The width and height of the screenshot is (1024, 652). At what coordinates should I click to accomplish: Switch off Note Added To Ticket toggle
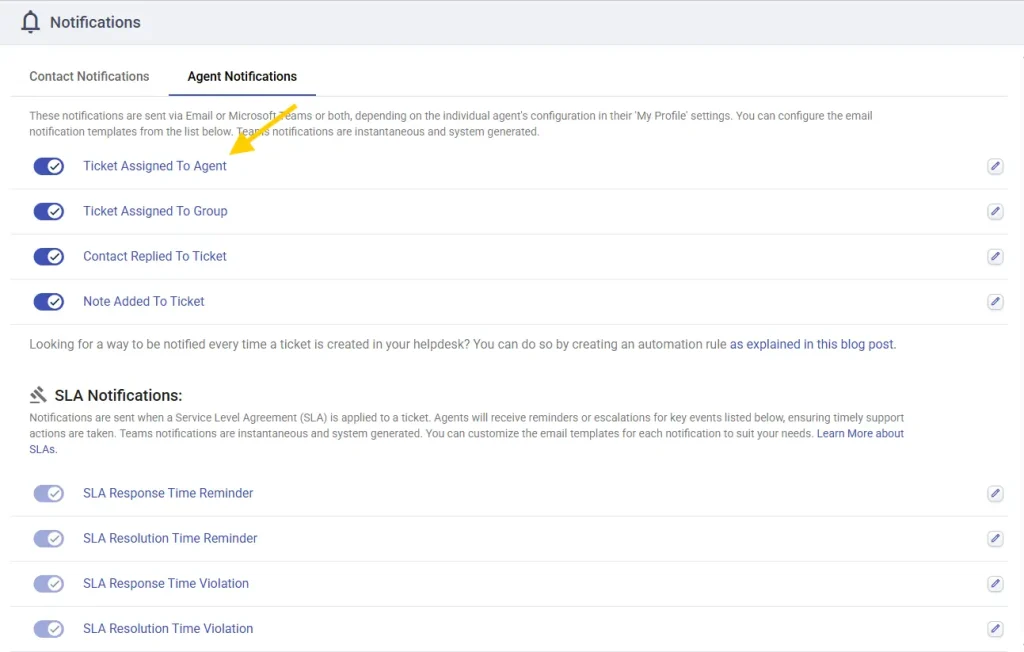48,301
